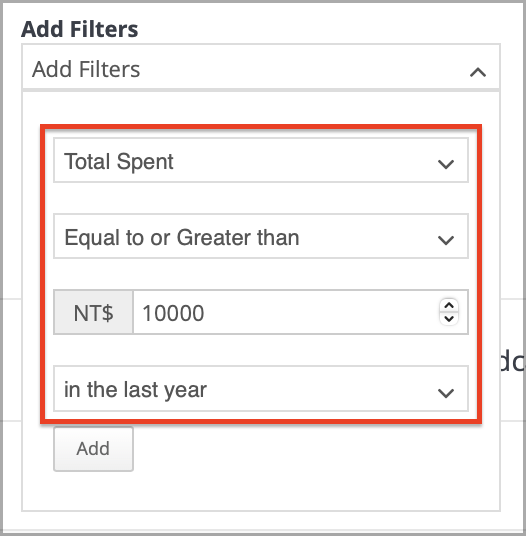
Task: Click the blank area below the Add button
Action: (x=261, y=491)
